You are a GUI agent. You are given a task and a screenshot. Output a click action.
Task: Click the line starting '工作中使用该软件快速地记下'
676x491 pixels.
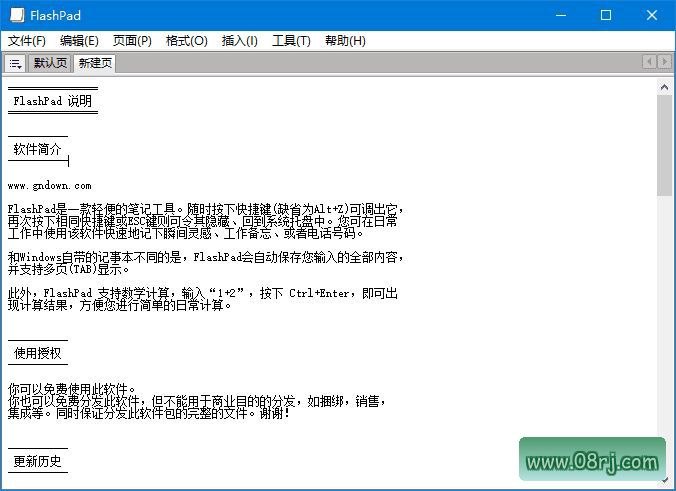click(186, 234)
